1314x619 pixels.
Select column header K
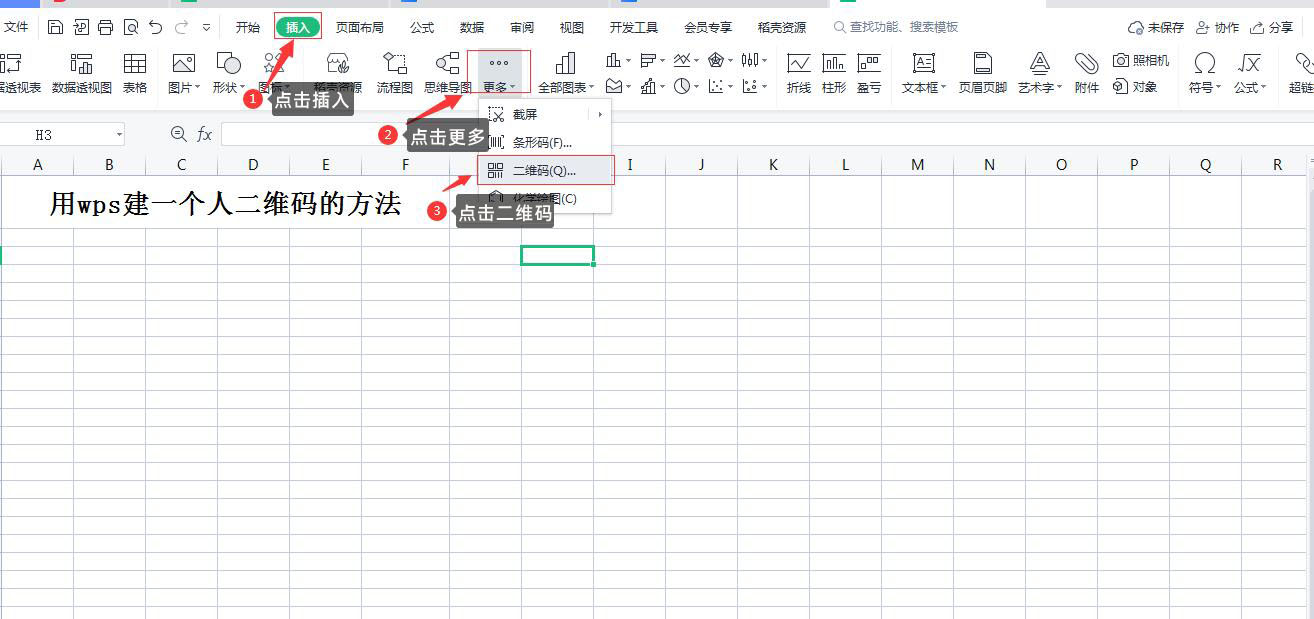coord(773,165)
